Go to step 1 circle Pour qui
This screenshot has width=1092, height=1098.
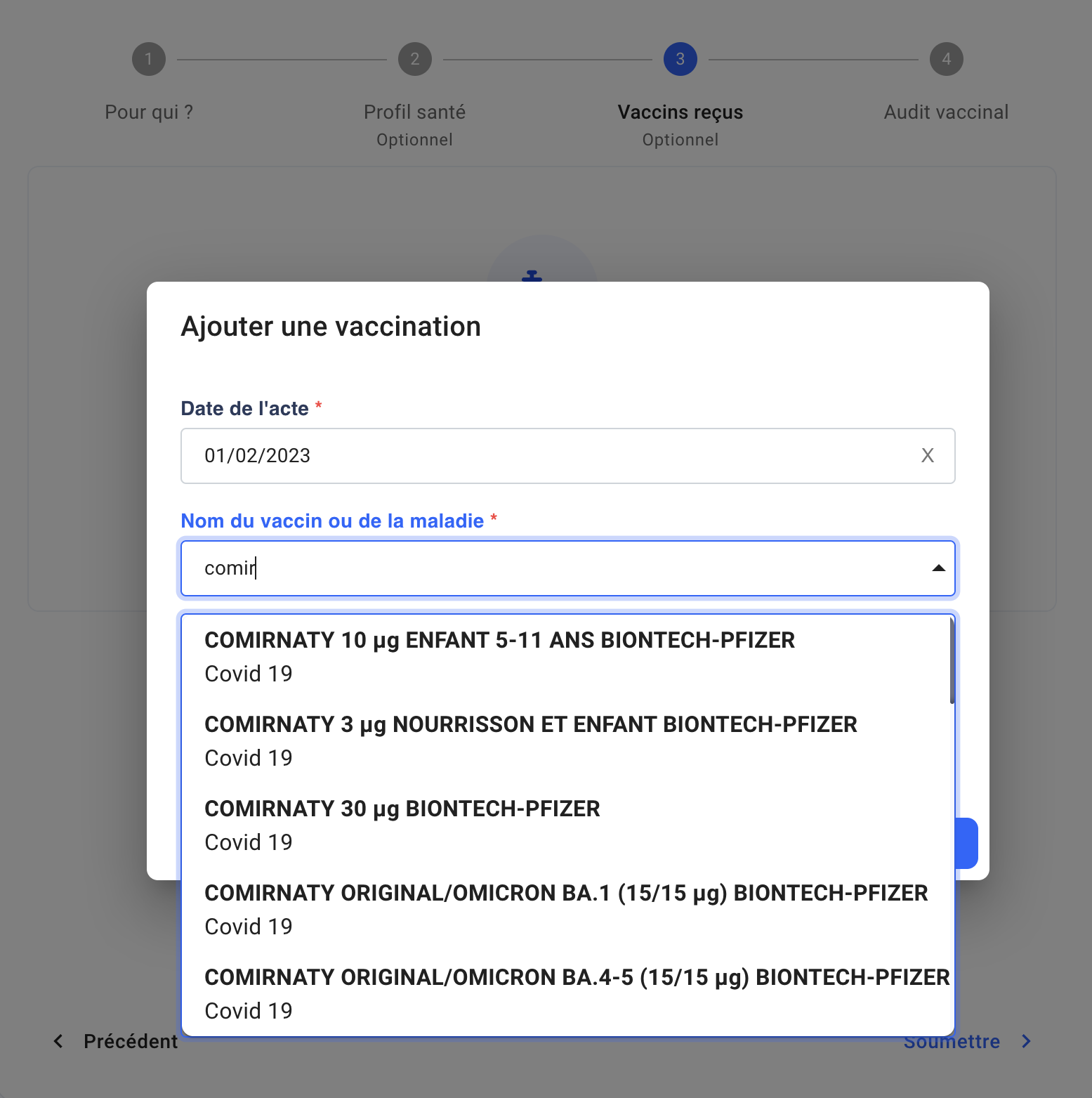(x=149, y=59)
